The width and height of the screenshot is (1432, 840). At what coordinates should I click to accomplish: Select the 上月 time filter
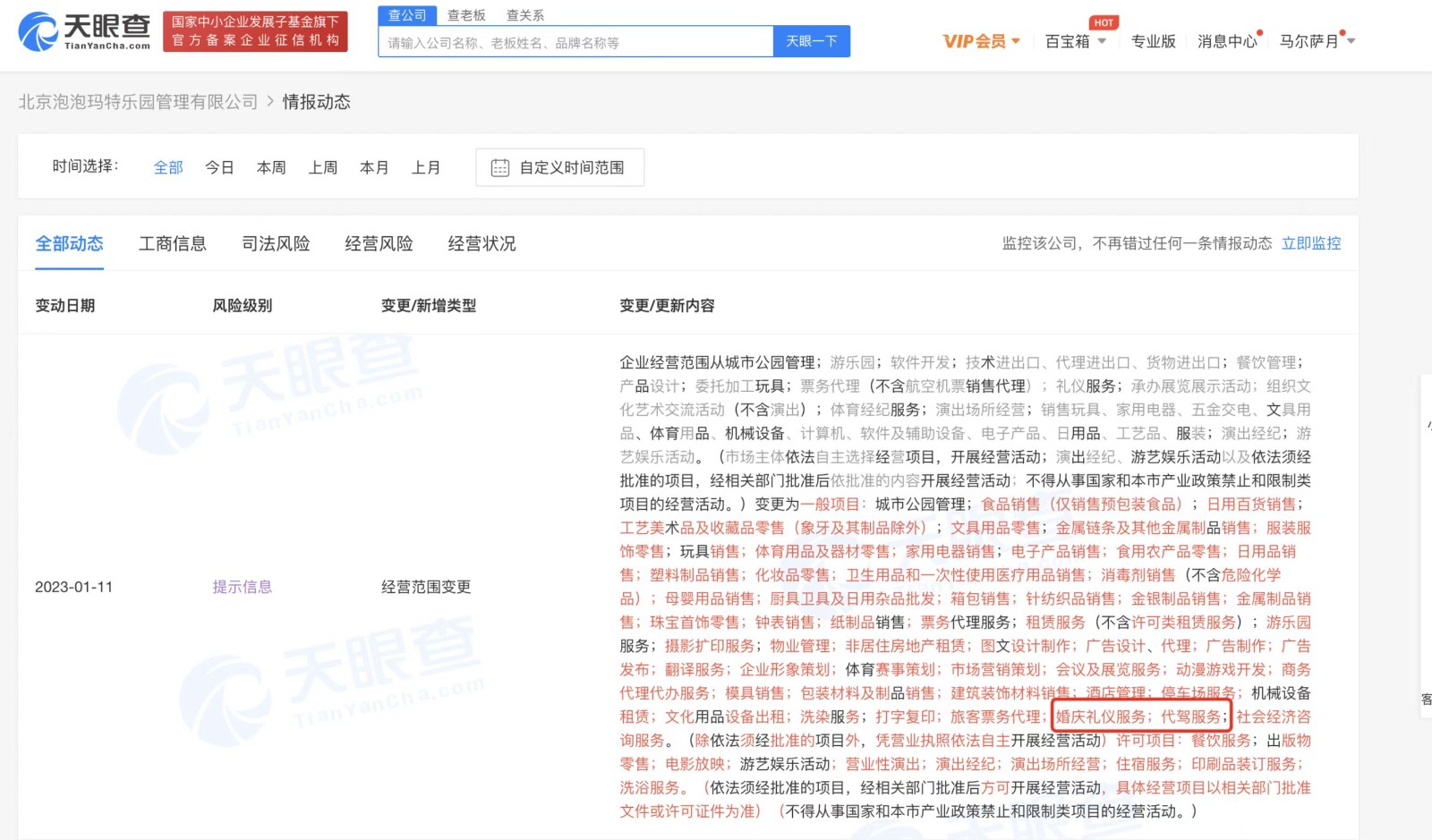[x=426, y=167]
